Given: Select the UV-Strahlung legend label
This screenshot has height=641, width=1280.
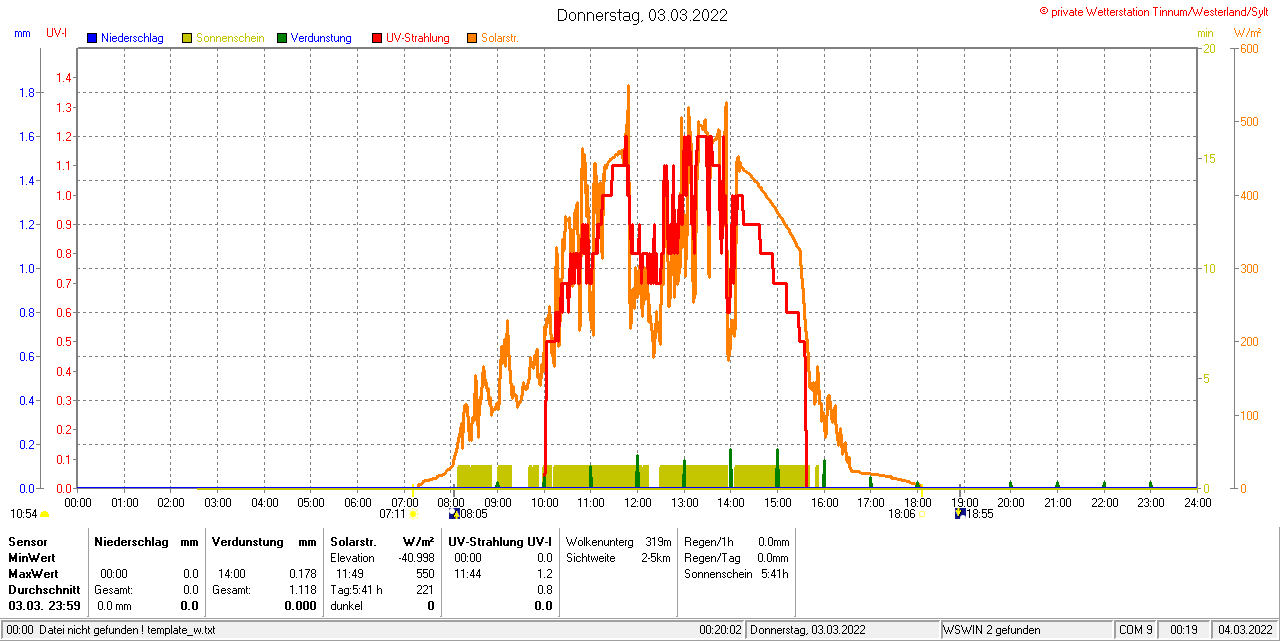Looking at the screenshot, I should (419, 38).
